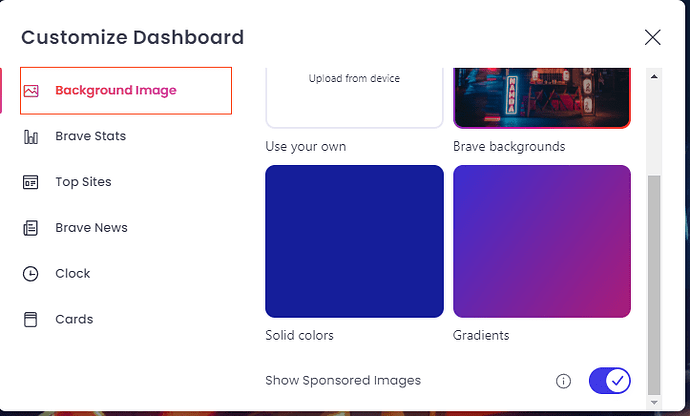Select the Brave News menu item
The image size is (690, 416).
click(x=91, y=228)
